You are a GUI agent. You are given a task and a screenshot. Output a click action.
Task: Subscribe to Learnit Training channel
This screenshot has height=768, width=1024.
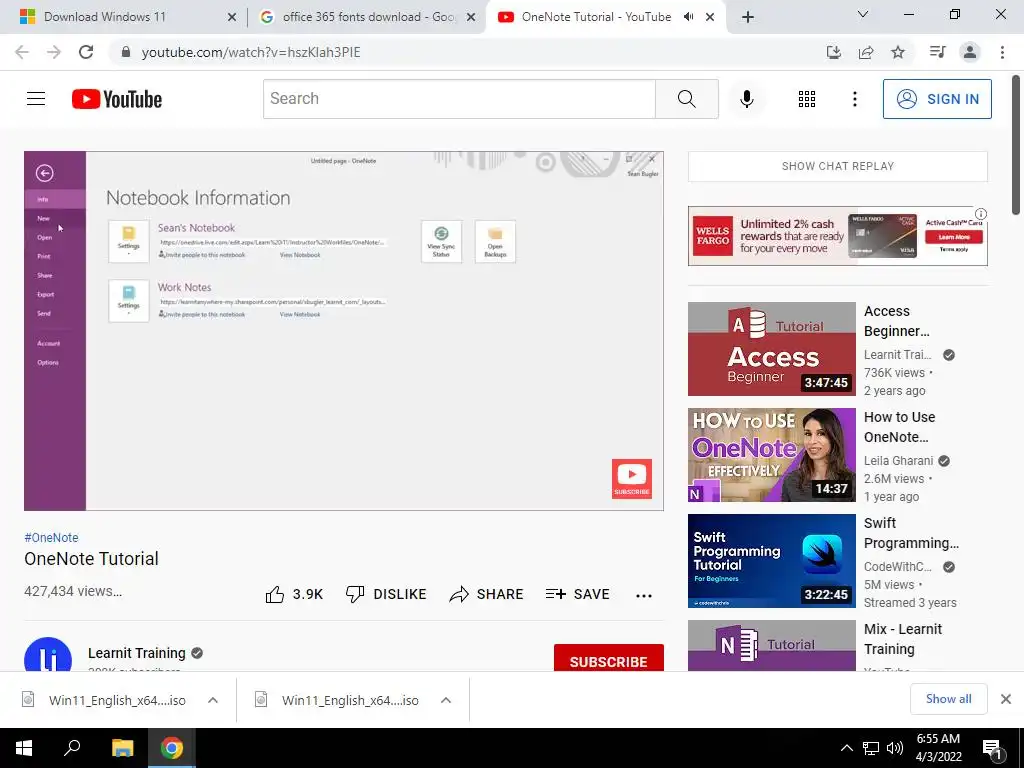click(x=609, y=658)
